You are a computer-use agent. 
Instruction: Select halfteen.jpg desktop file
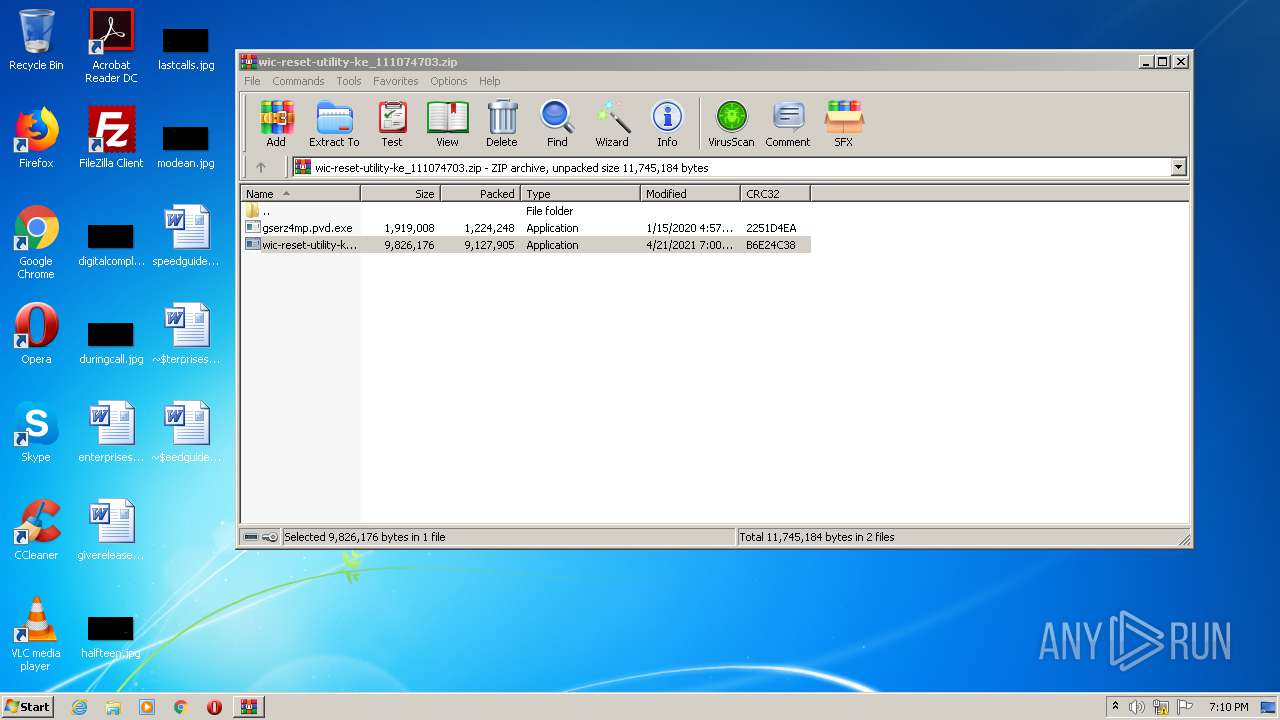[111, 636]
